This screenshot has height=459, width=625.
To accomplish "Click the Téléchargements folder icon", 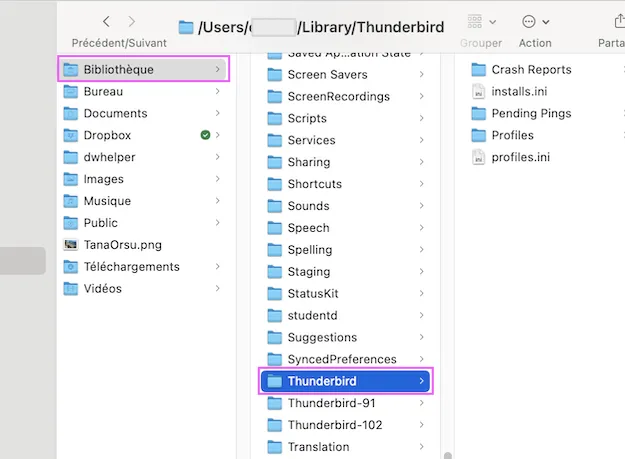I will [x=71, y=267].
